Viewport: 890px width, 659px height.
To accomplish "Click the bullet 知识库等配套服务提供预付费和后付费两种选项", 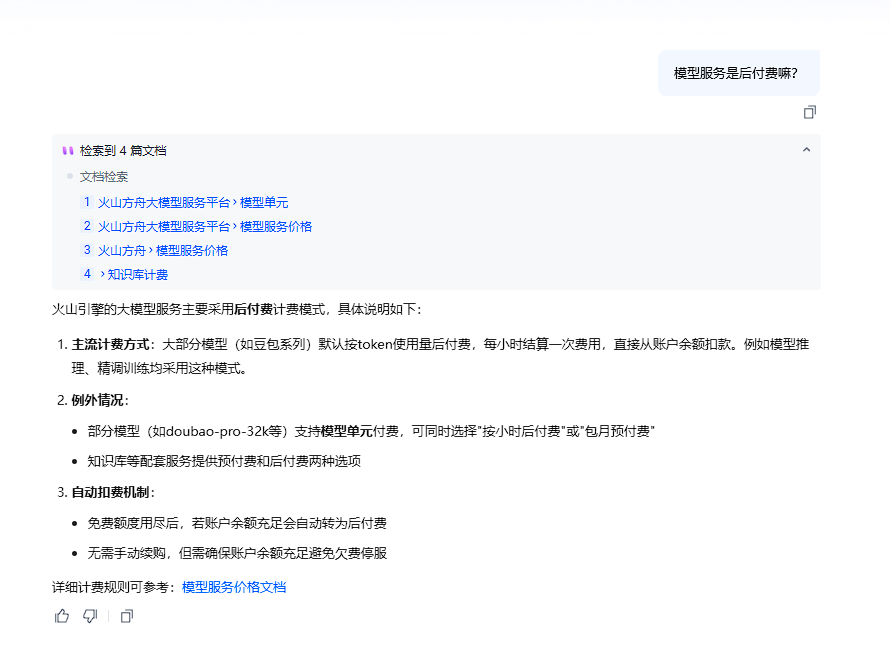I will coord(224,461).
